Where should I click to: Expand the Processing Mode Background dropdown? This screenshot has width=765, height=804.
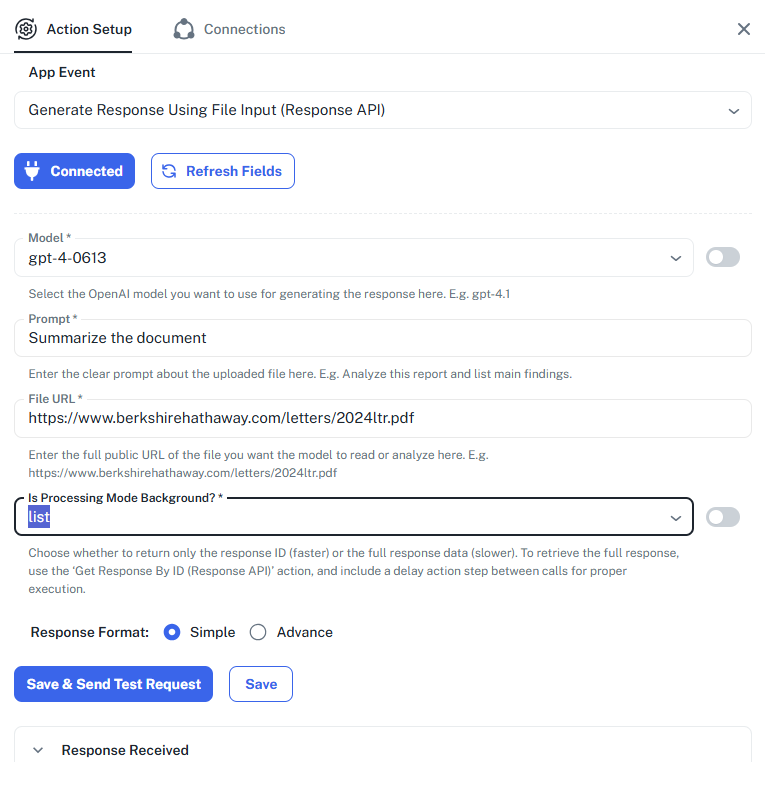675,517
